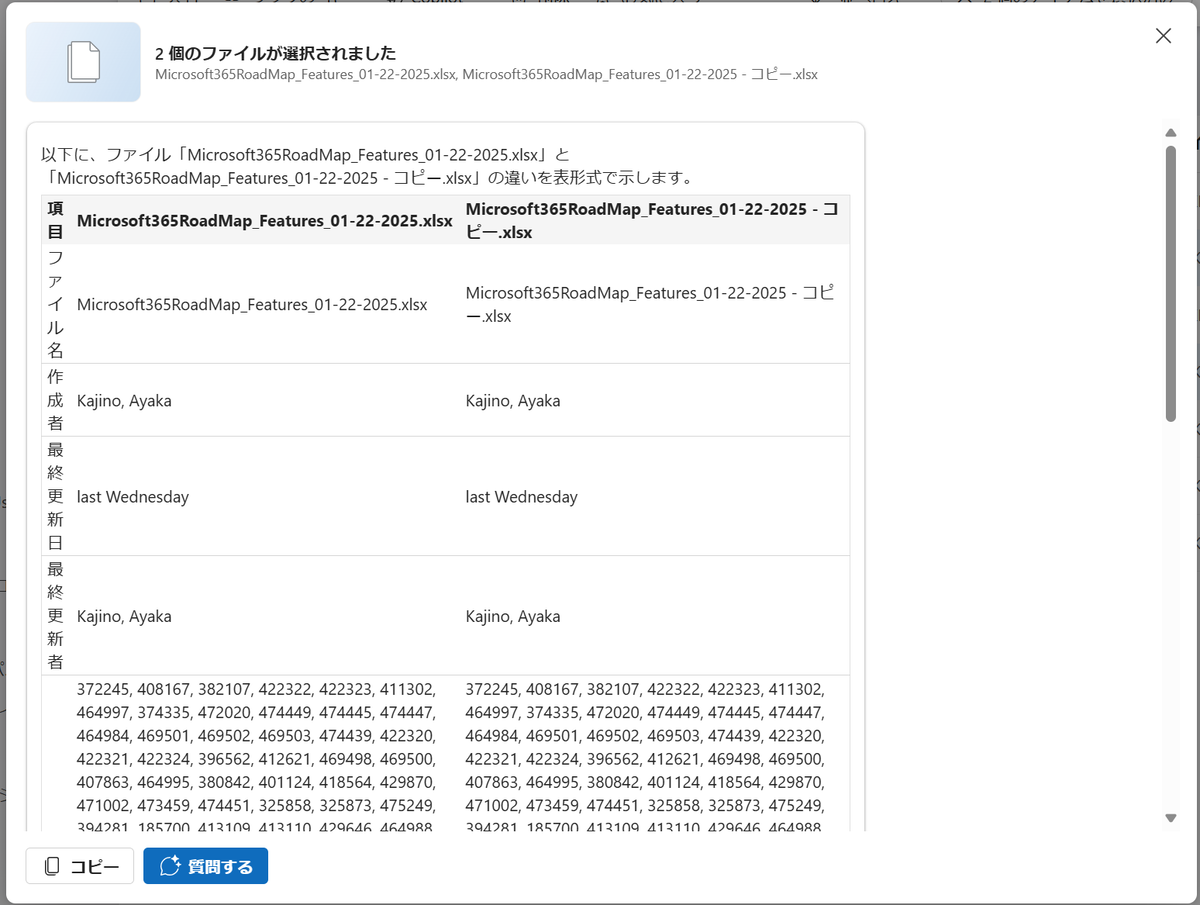Click the 最終更新日 row label

(56, 496)
